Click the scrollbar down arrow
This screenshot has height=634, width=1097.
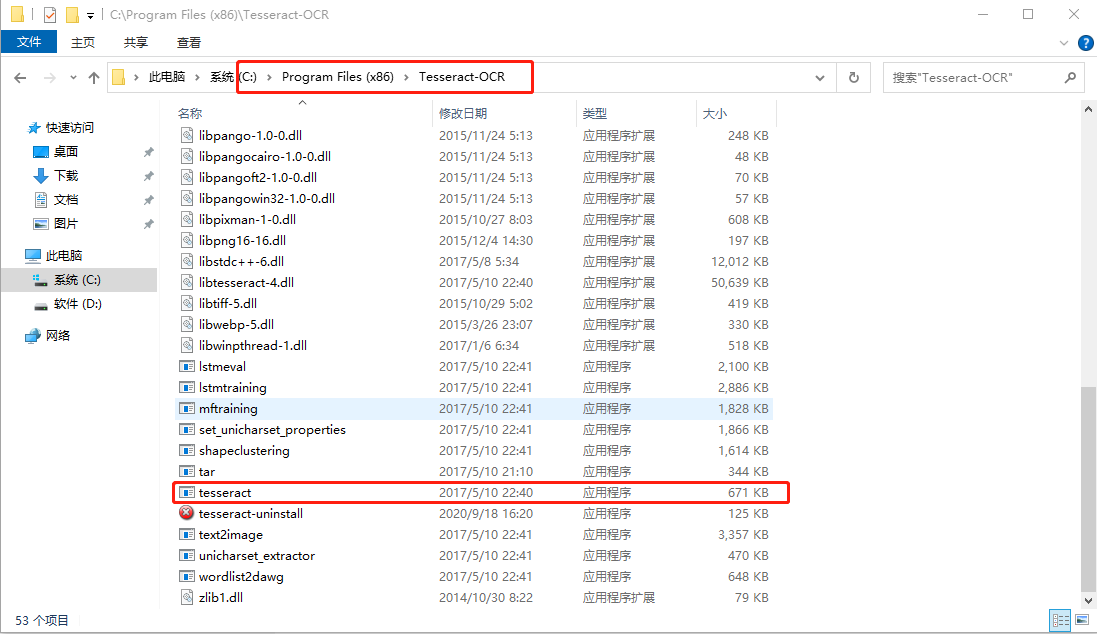point(1088,600)
